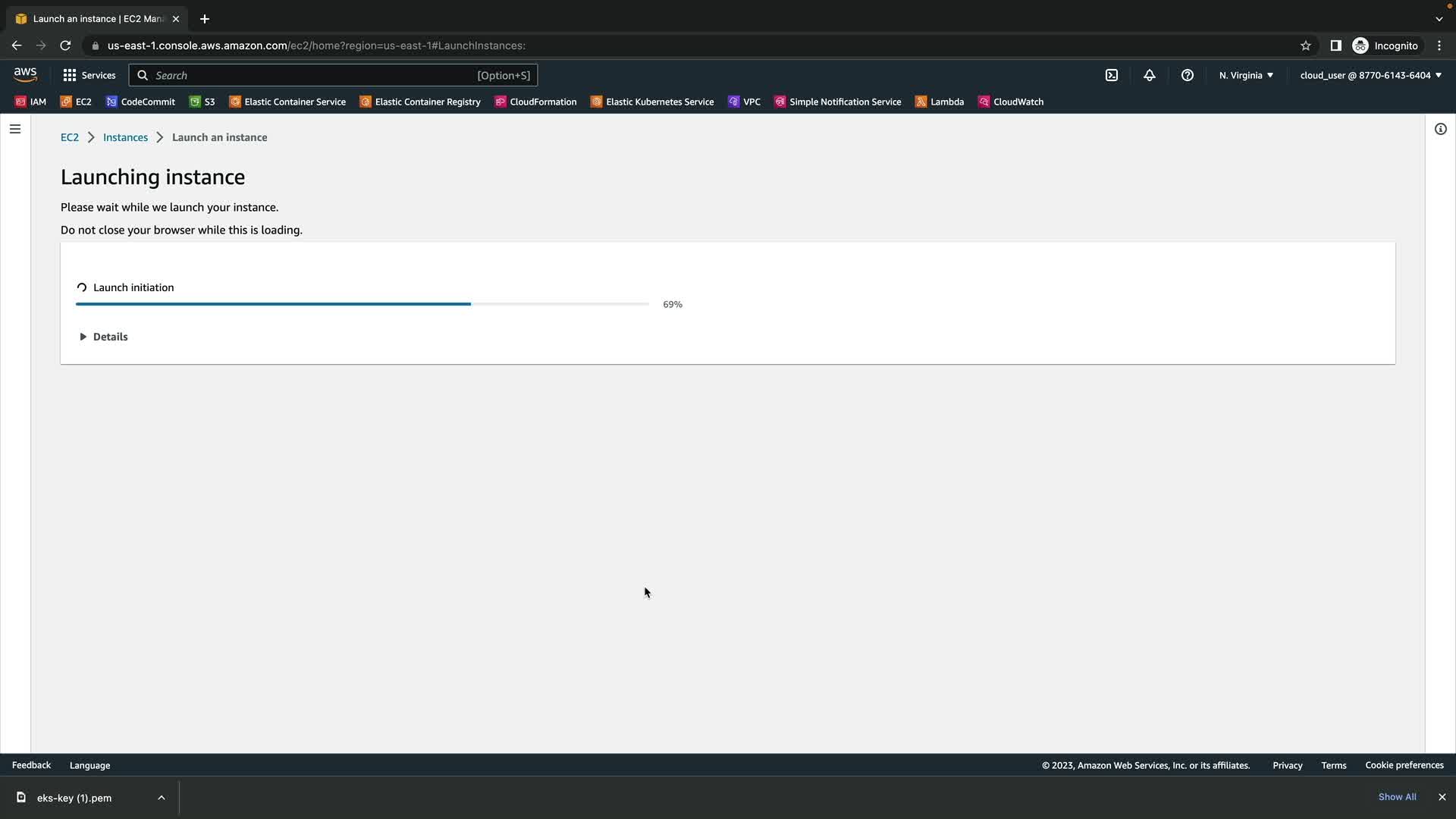Viewport: 1456px width, 819px height.
Task: Open the notifications bell
Action: point(1149,75)
